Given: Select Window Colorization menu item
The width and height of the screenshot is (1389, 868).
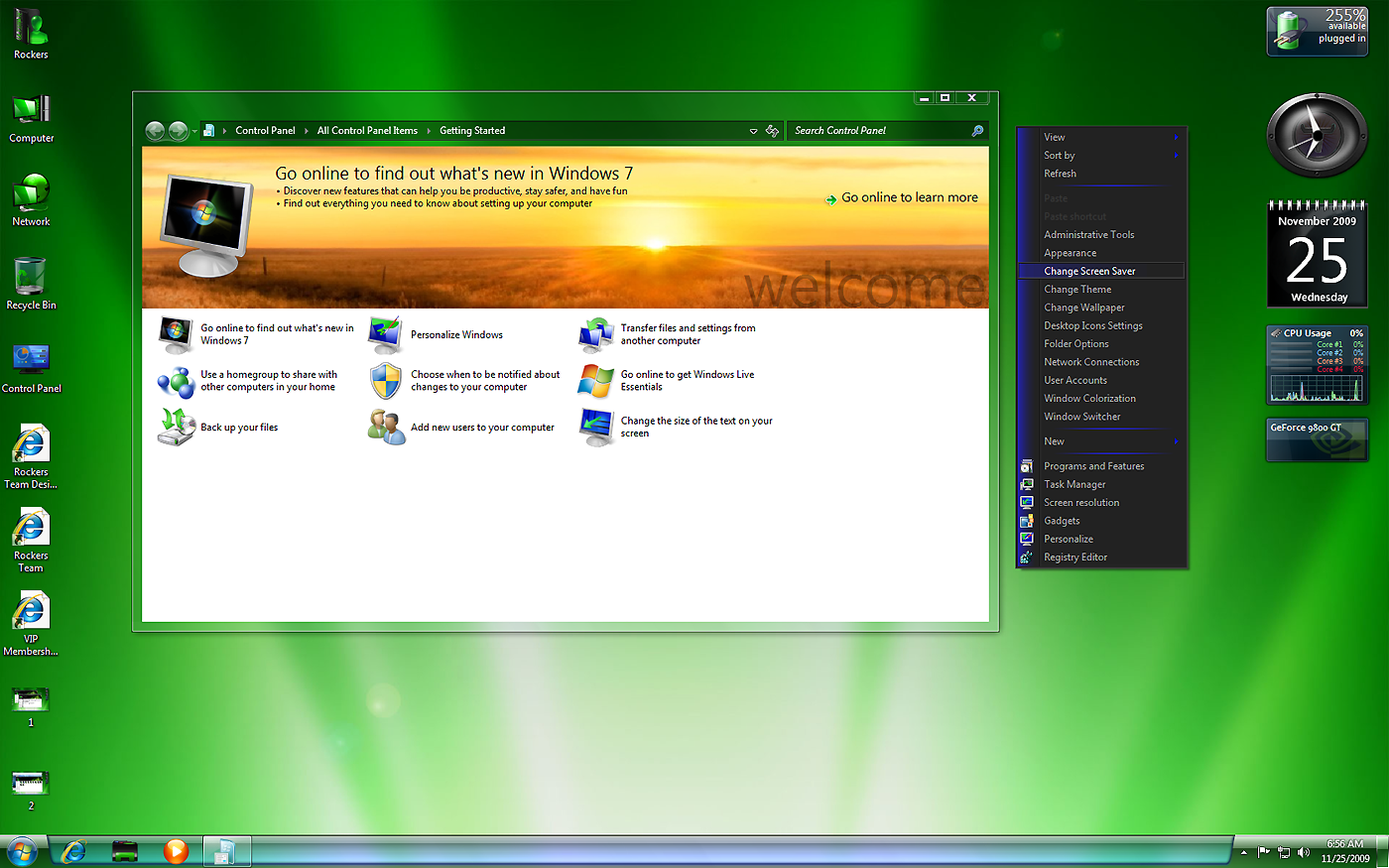Looking at the screenshot, I should (x=1101, y=399).
